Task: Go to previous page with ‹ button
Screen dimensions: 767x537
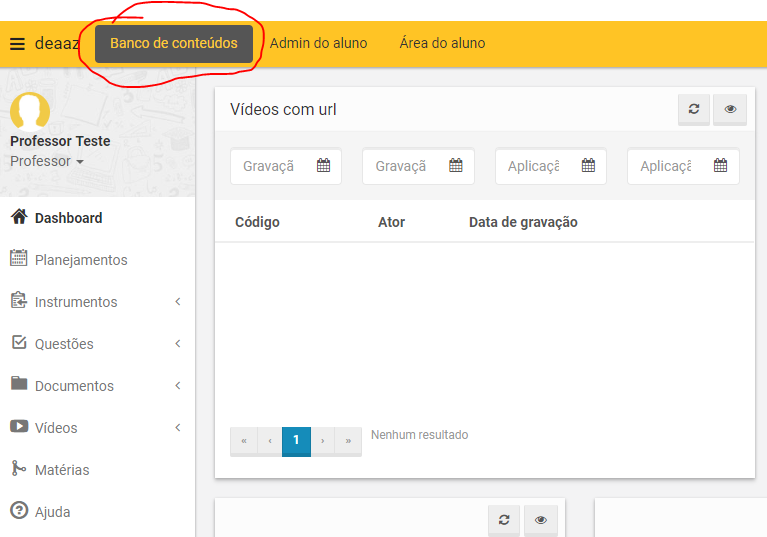Action: [x=270, y=441]
